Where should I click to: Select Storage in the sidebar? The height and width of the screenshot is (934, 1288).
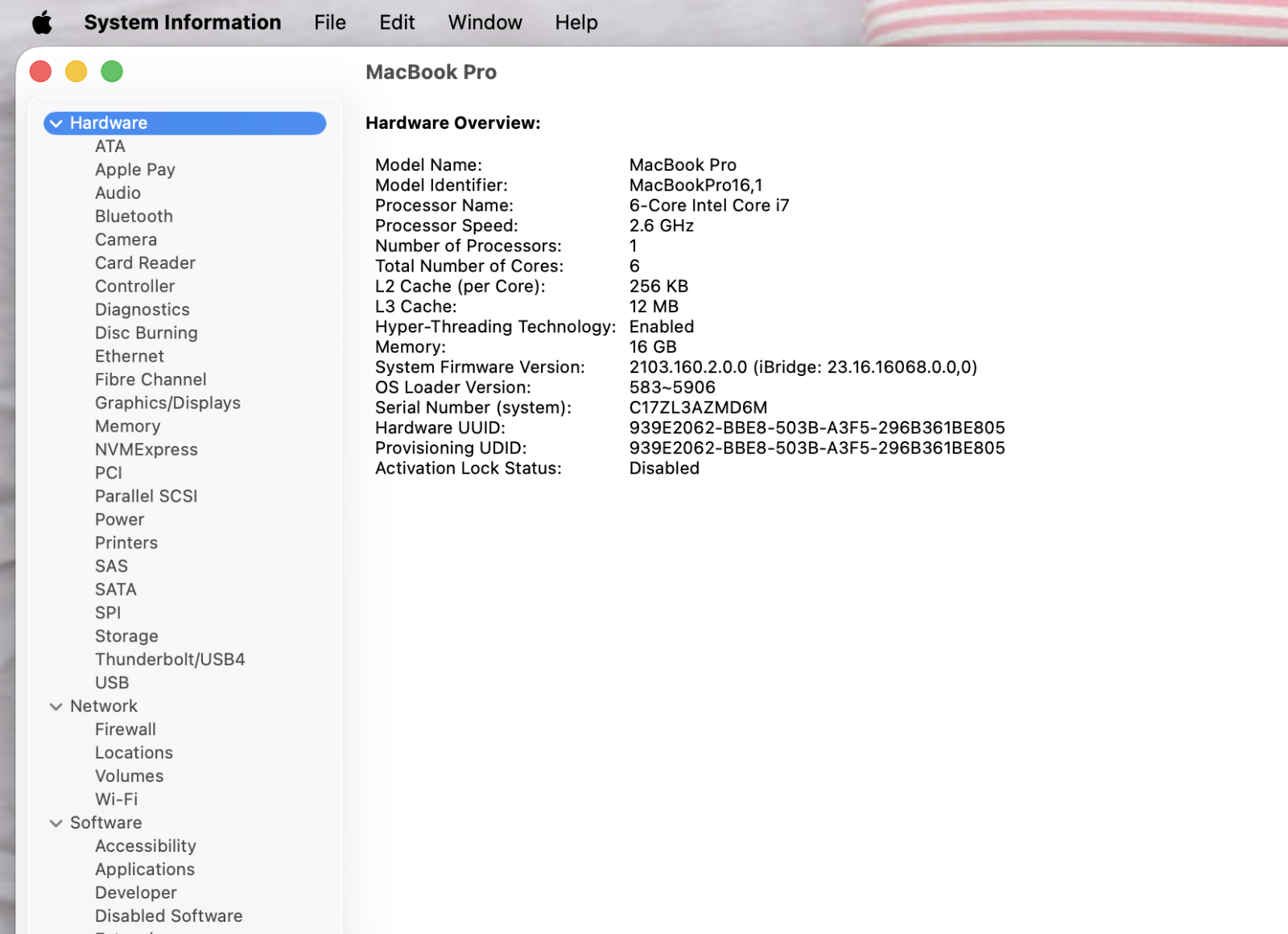coord(126,637)
